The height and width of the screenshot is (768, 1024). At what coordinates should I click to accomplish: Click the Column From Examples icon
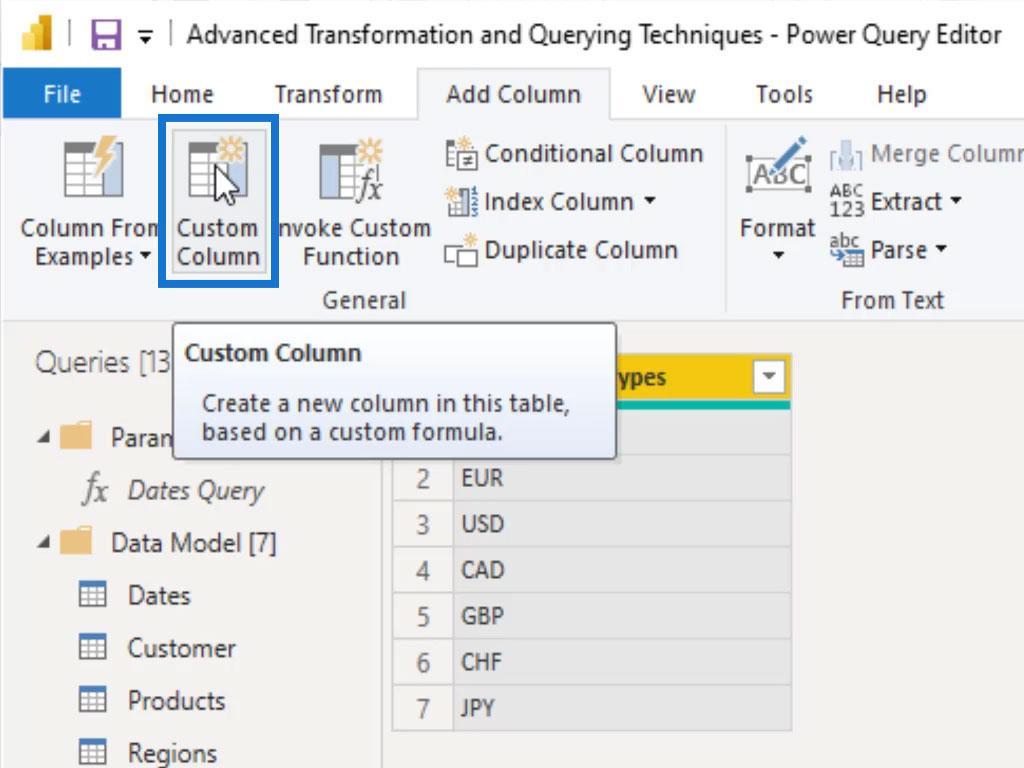coord(93,168)
